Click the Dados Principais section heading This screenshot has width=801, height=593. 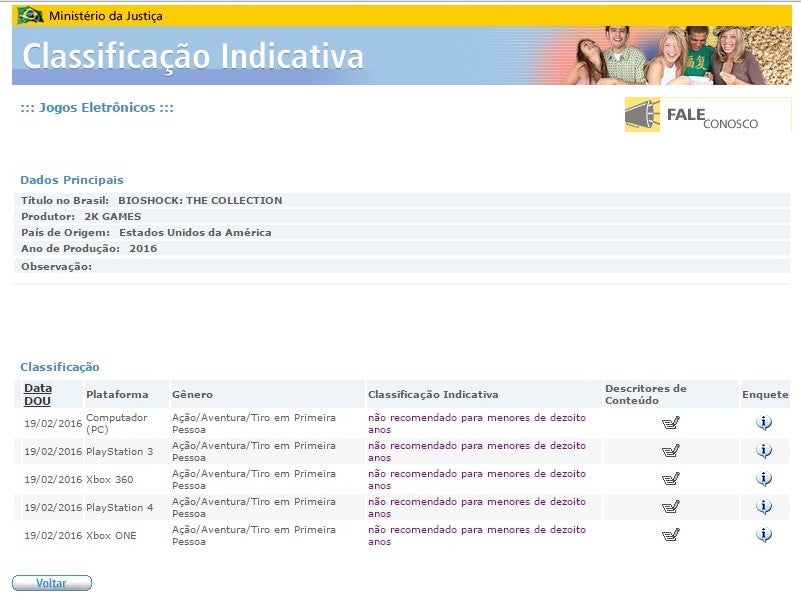(x=72, y=180)
